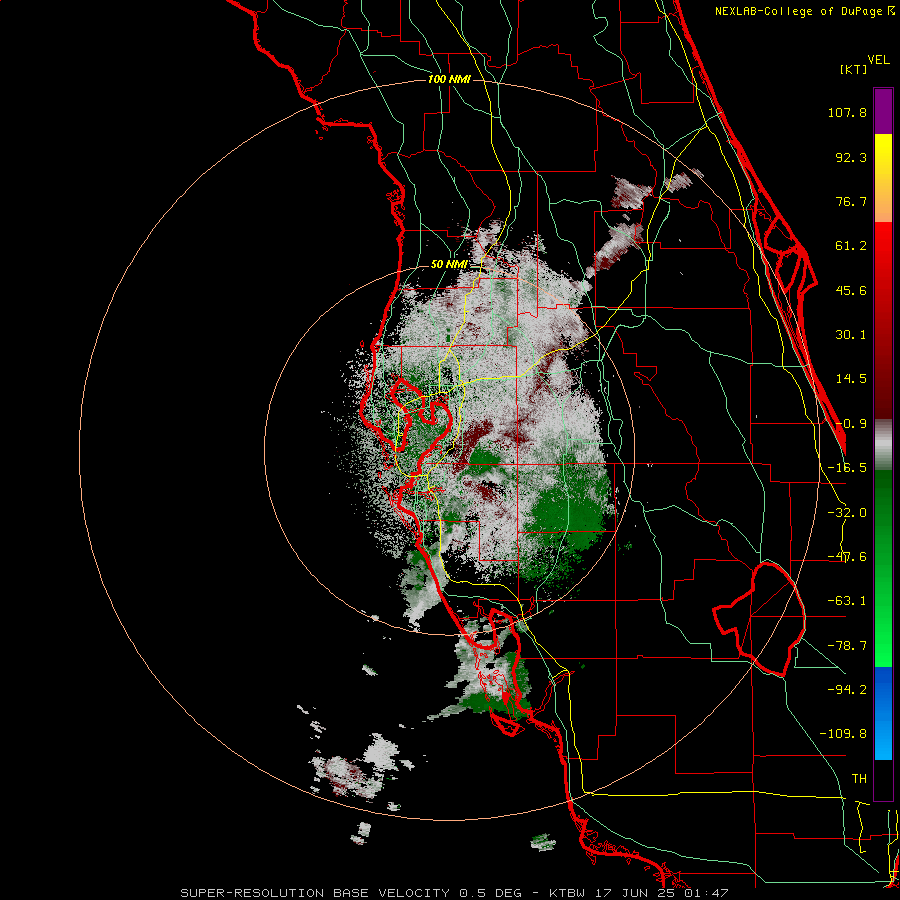Click the VEL legend title
The height and width of the screenshot is (900, 900).
pyautogui.click(x=878, y=60)
